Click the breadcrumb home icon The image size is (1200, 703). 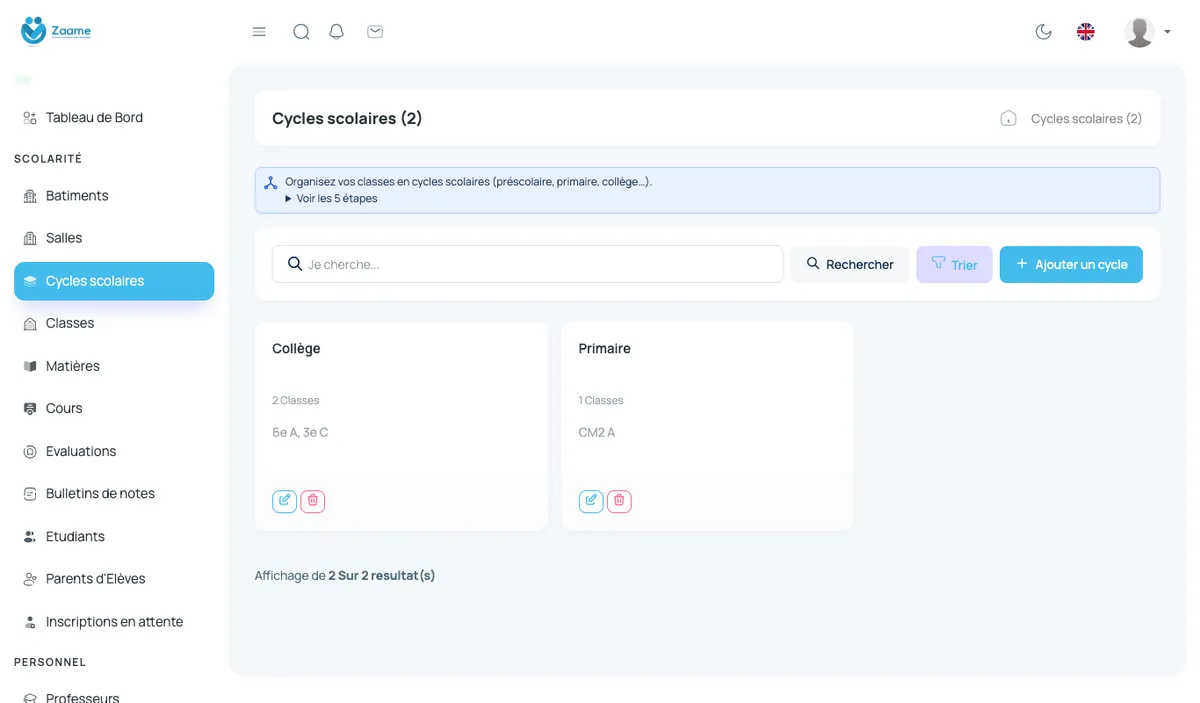tap(1009, 118)
